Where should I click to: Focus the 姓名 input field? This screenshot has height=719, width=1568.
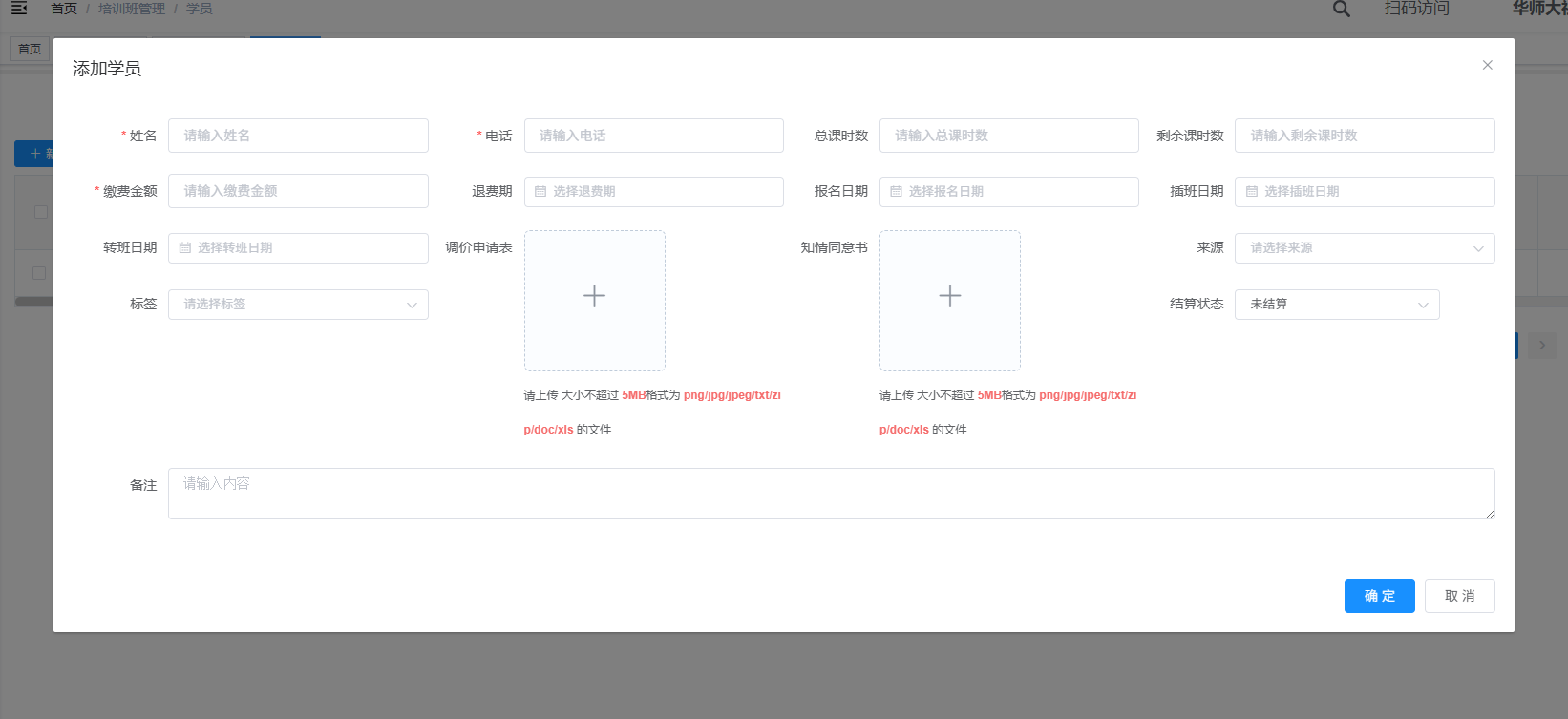(x=298, y=136)
